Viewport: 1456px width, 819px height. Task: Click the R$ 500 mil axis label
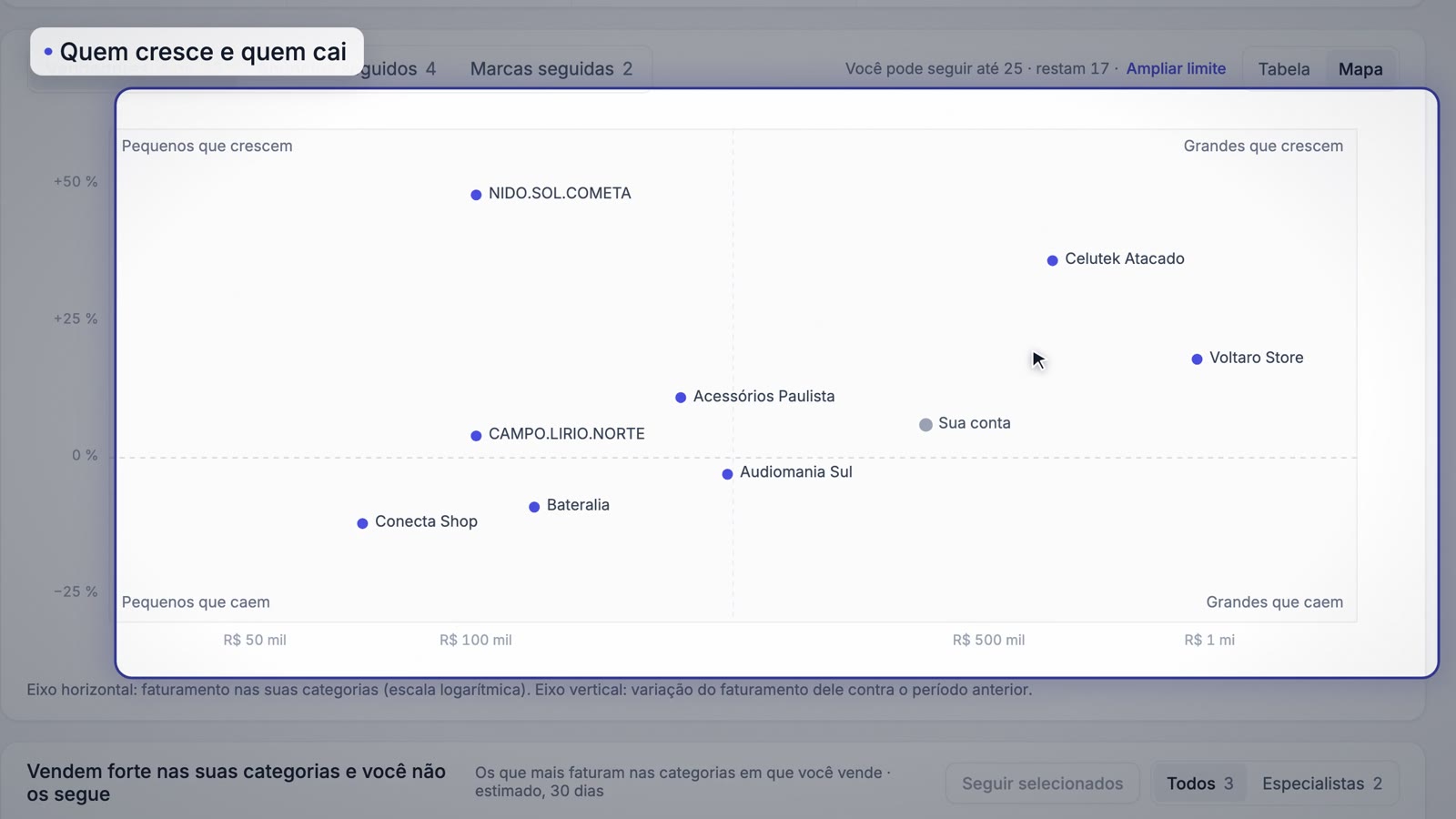[988, 640]
